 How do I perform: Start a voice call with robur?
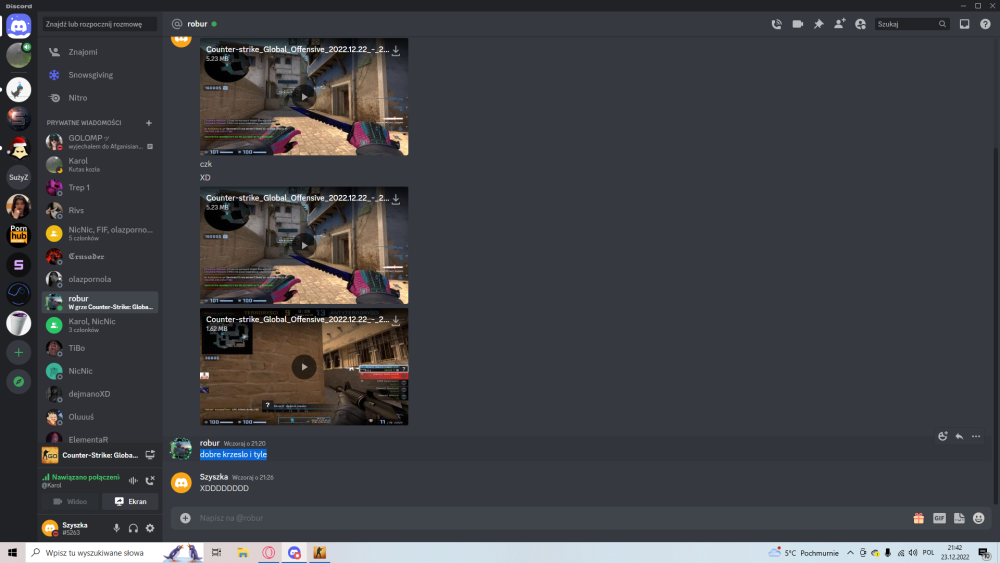click(776, 24)
